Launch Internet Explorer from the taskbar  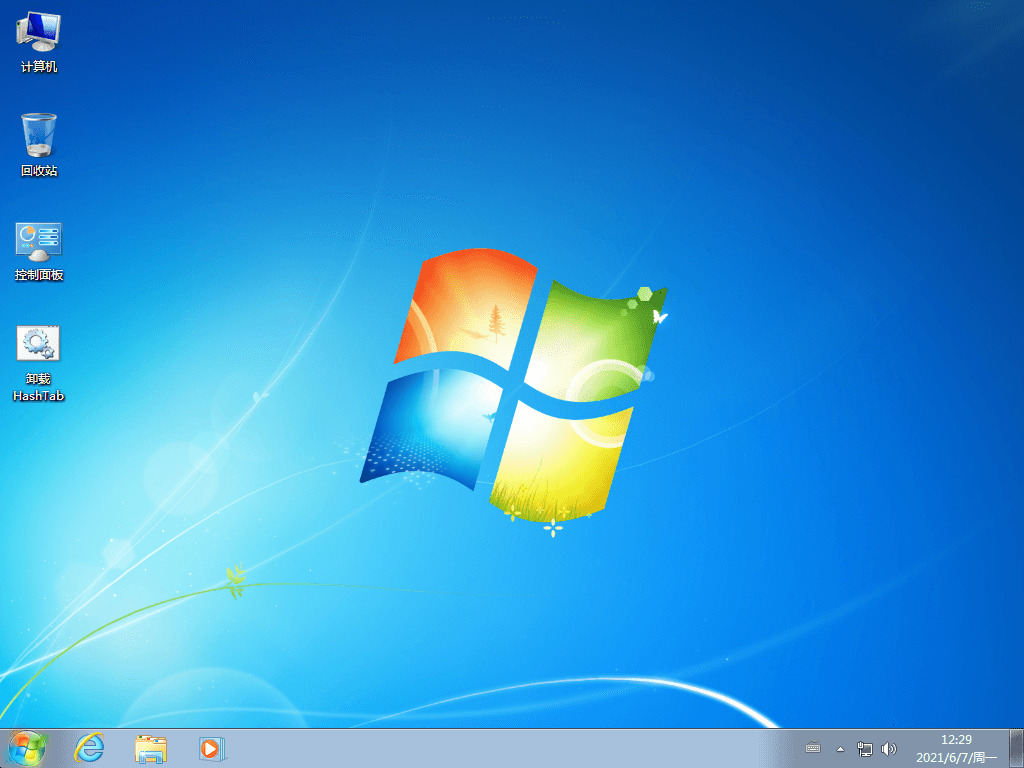(89, 749)
